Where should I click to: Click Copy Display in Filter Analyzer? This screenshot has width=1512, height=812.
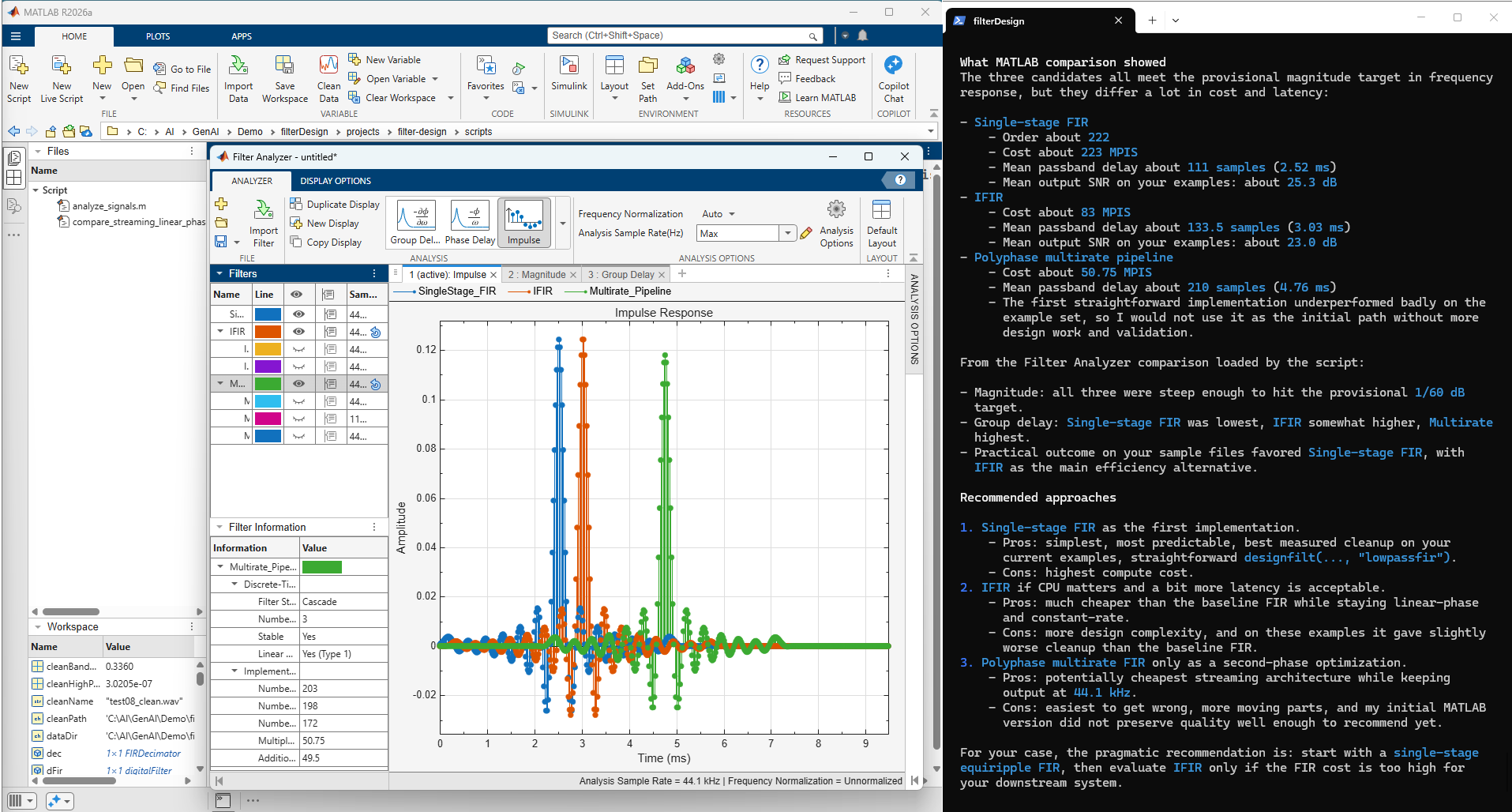pos(326,242)
